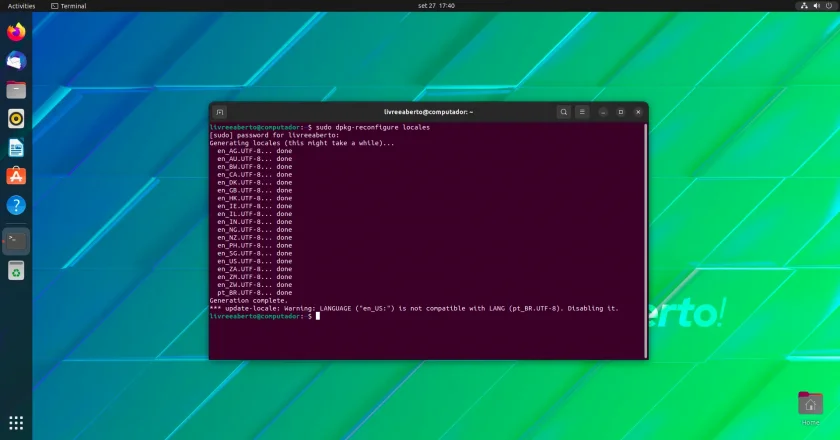Open the Terminal app menu in top bar

(69, 6)
